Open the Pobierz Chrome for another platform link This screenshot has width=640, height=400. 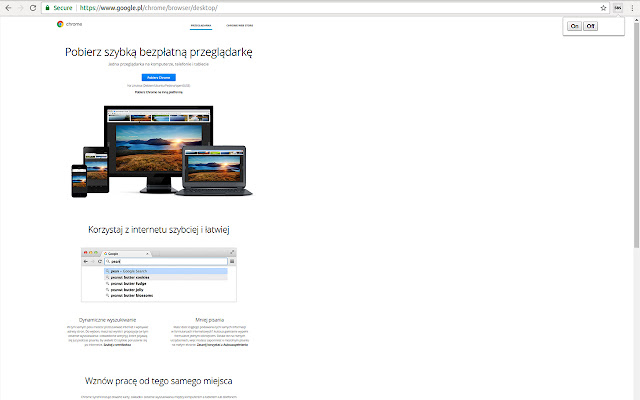[159, 92]
